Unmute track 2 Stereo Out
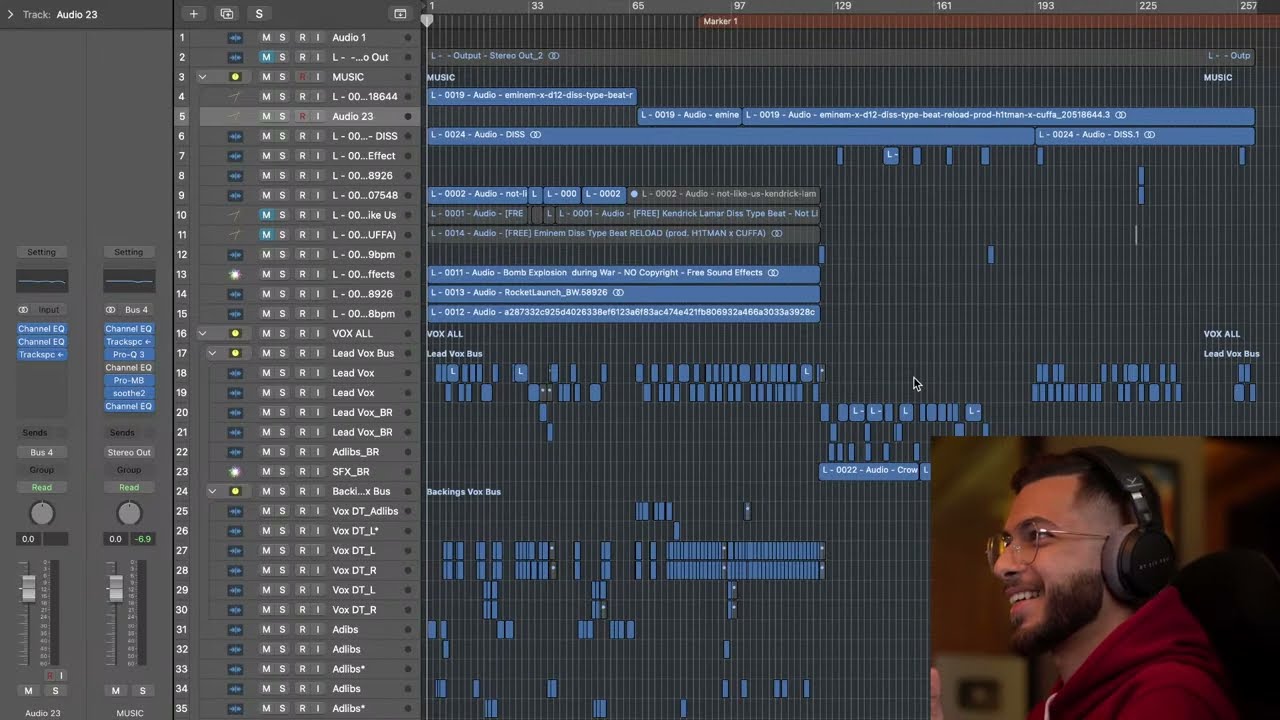This screenshot has height=720, width=1280. pyautogui.click(x=266, y=57)
